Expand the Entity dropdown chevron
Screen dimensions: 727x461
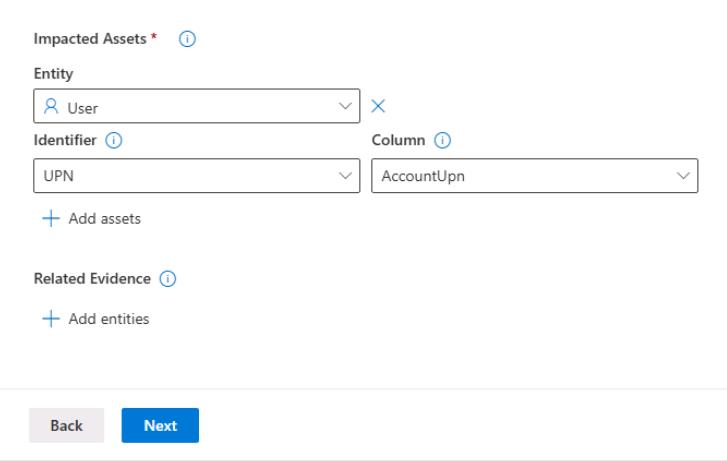(x=345, y=106)
